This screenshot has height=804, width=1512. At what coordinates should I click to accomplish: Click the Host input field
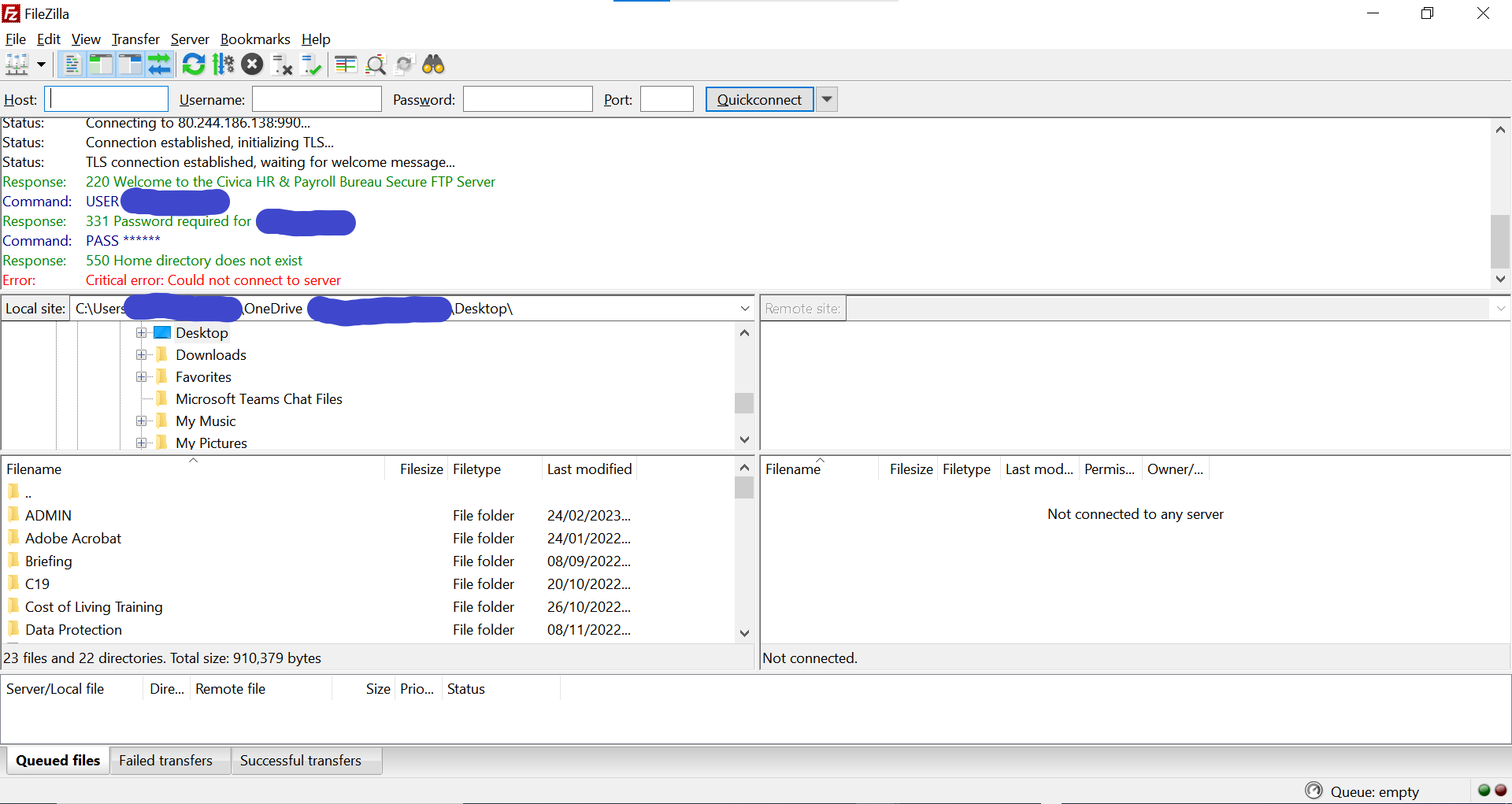pos(106,99)
